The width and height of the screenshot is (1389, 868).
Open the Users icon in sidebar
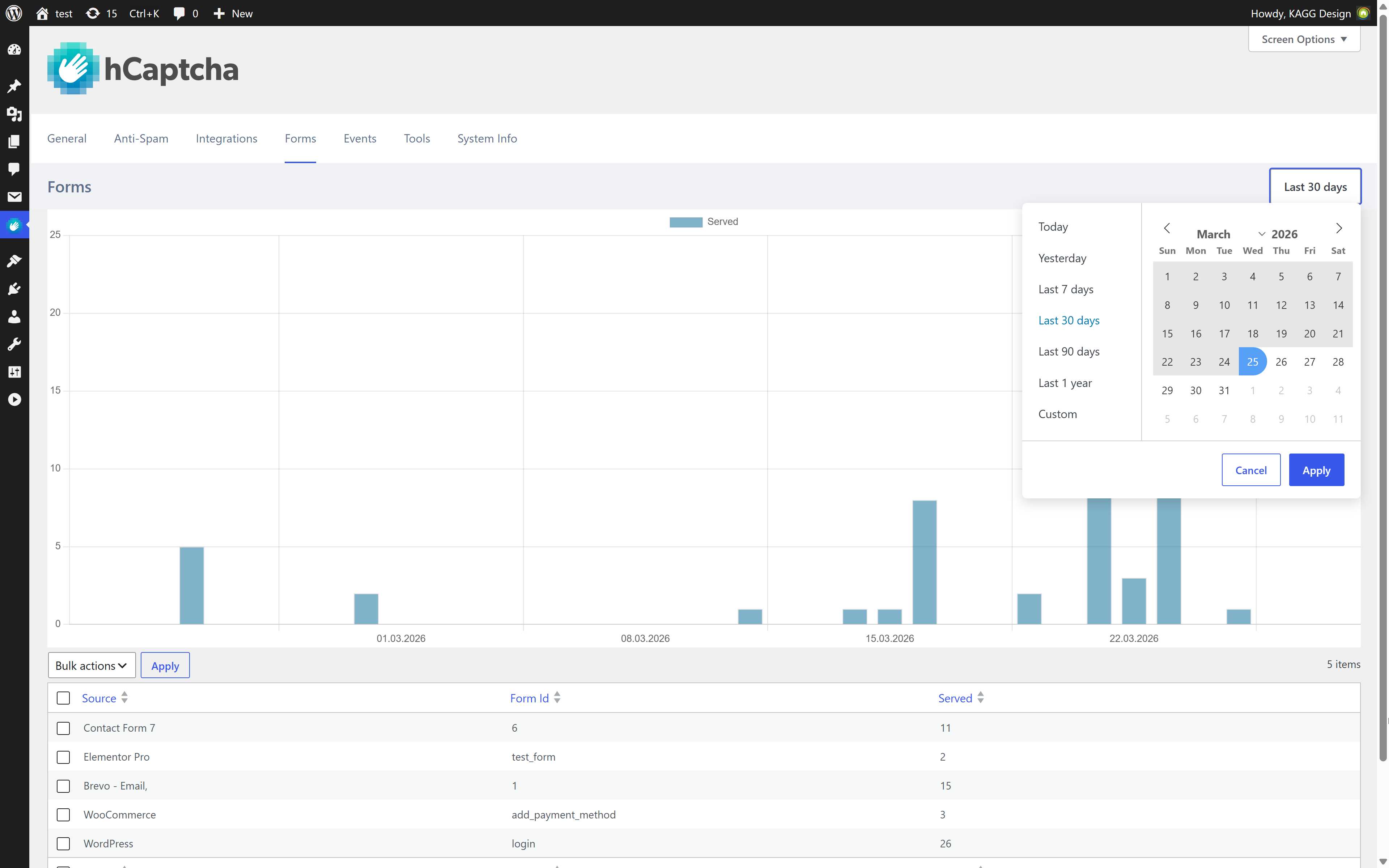click(x=15, y=316)
